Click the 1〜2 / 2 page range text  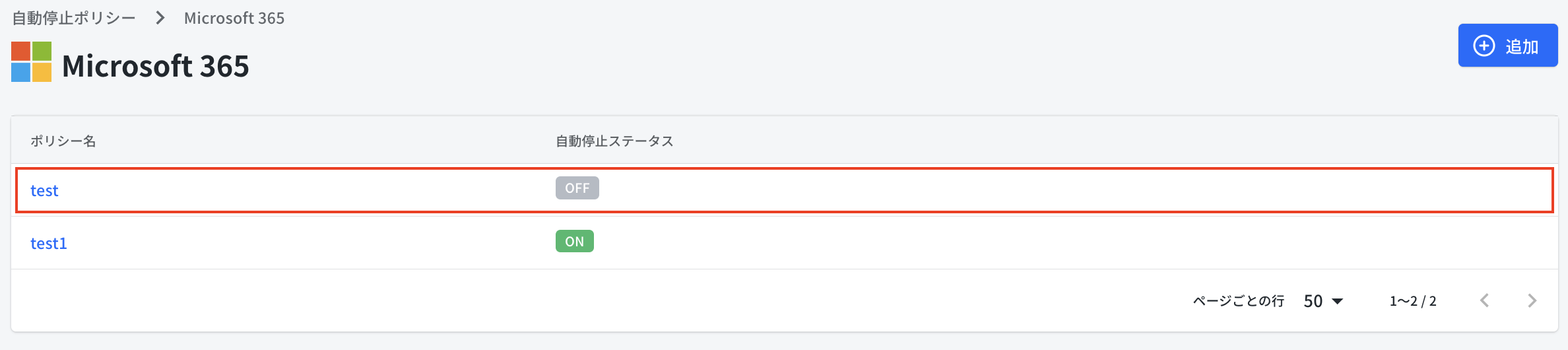[x=1413, y=301]
